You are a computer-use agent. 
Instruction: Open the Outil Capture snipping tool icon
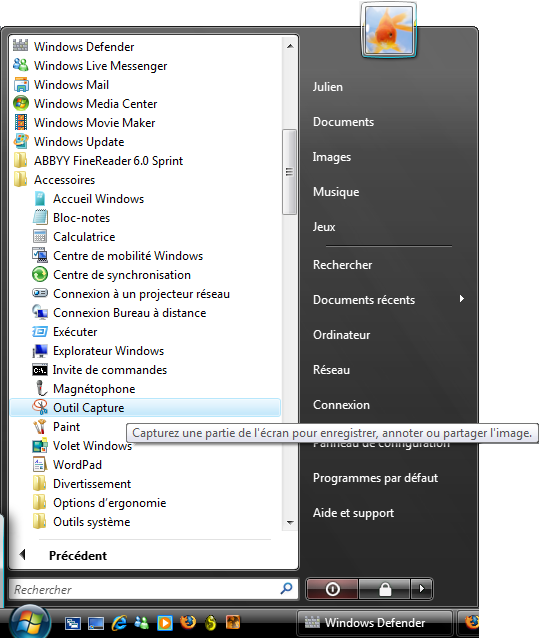click(40, 407)
